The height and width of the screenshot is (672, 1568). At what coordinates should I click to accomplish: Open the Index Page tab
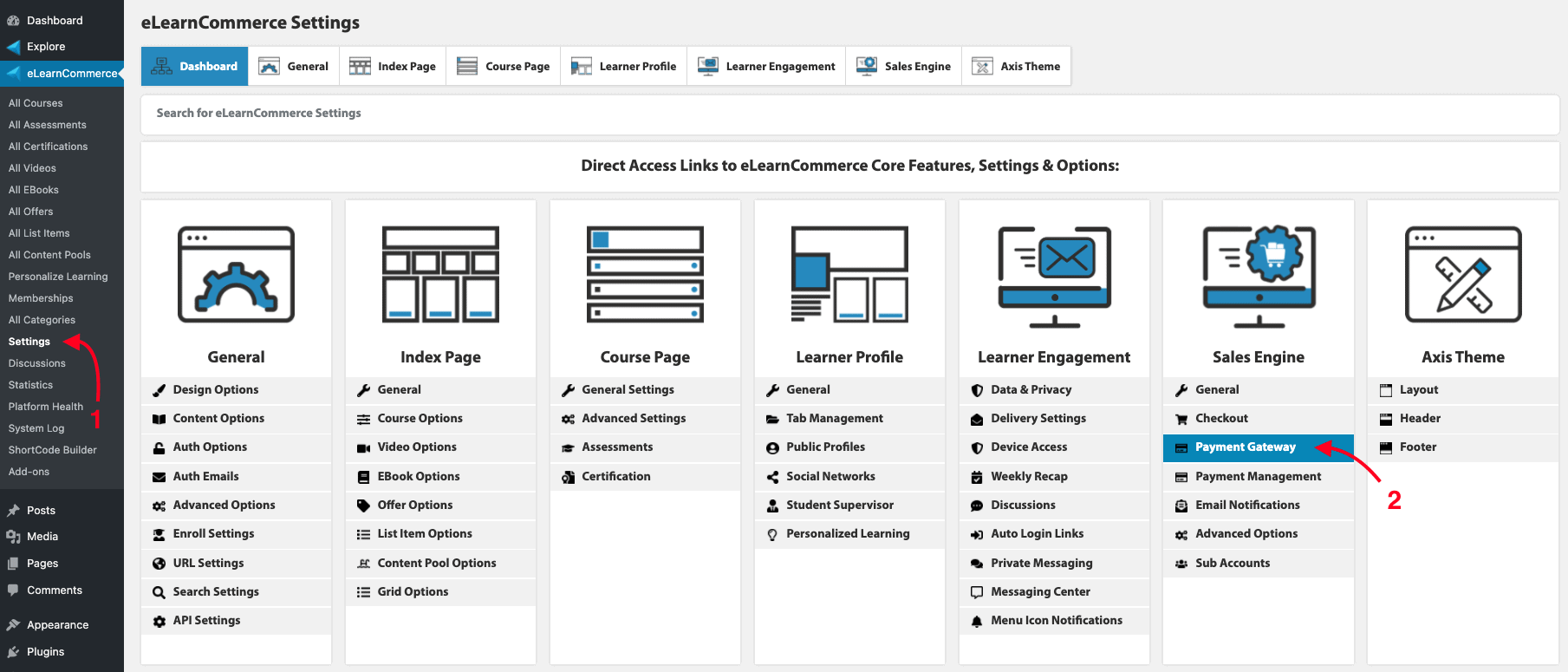click(393, 66)
